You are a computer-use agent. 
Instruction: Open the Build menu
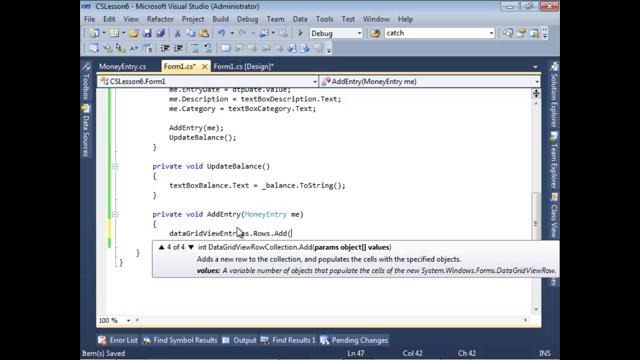pos(220,19)
